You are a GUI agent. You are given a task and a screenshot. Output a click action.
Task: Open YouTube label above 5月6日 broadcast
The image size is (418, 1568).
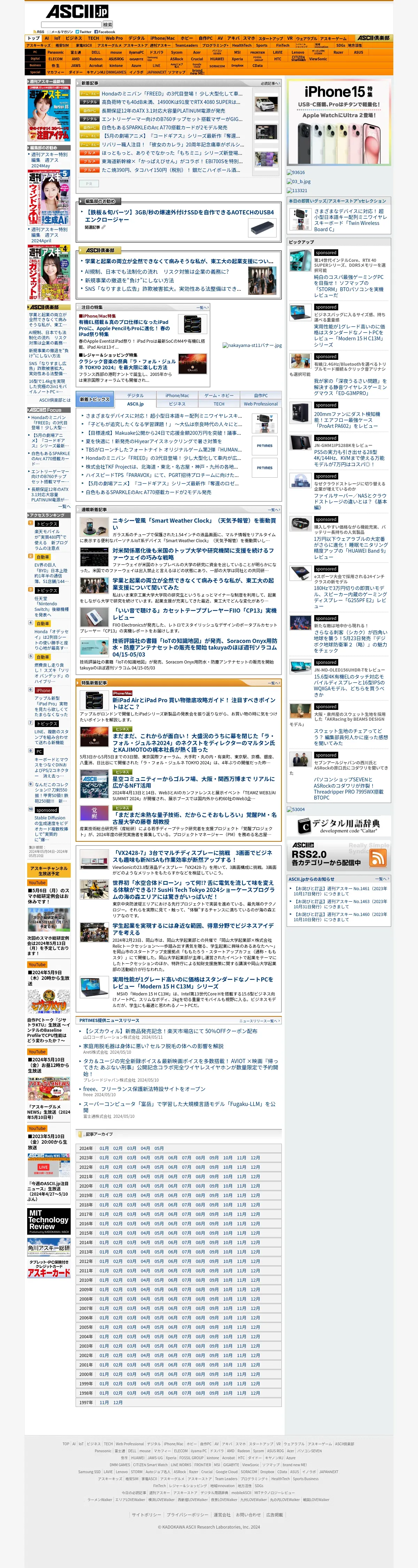click(37, 883)
